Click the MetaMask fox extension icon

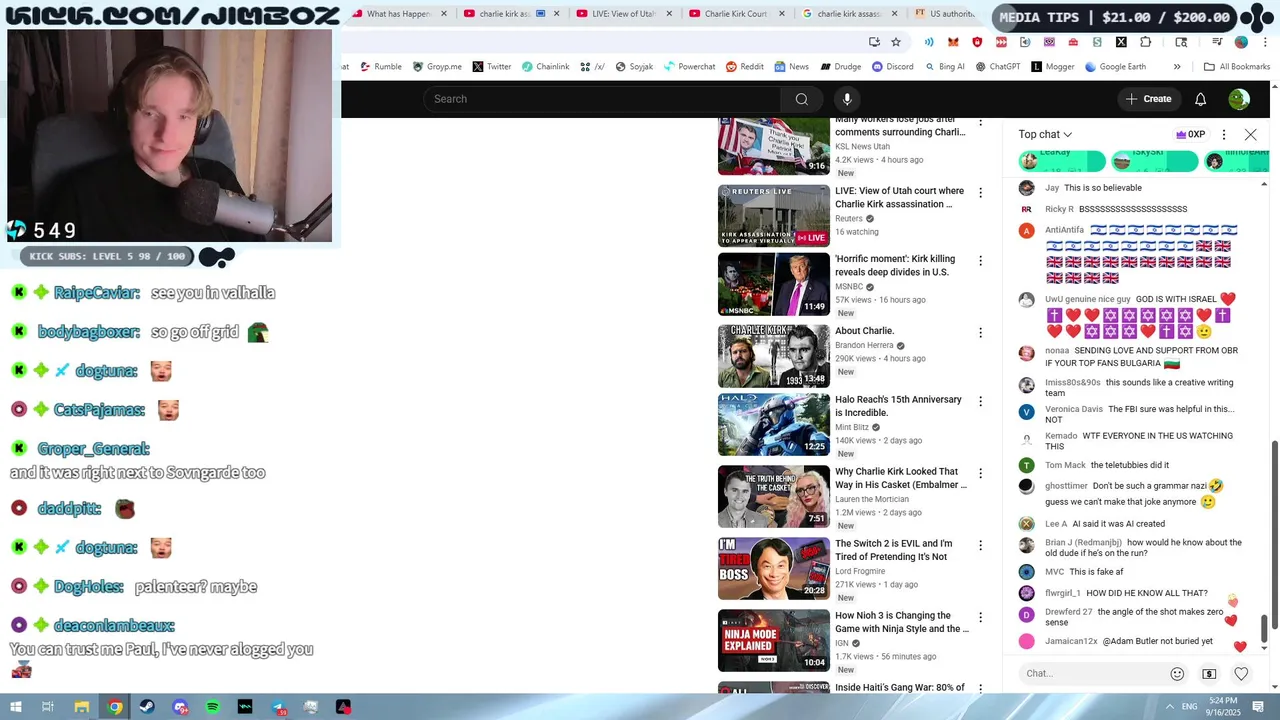(953, 42)
